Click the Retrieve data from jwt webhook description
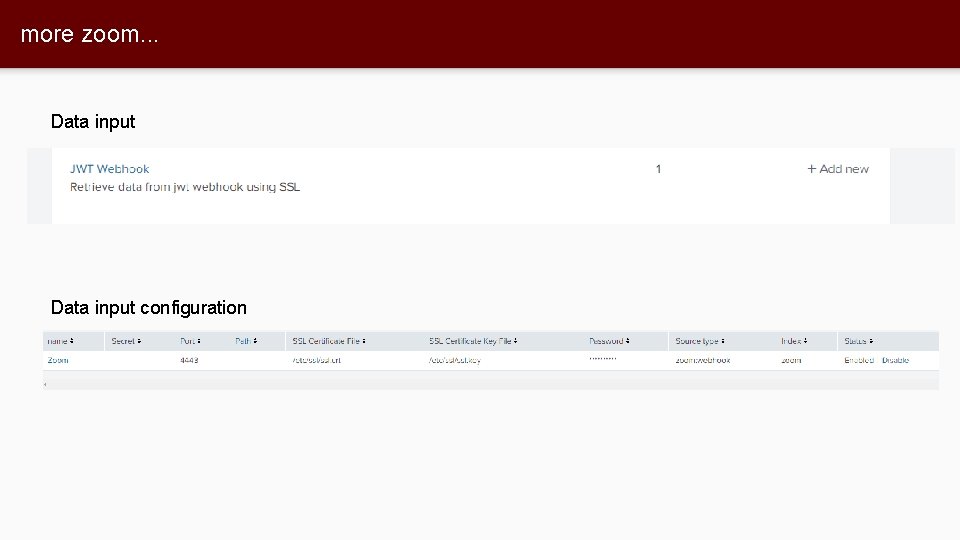This screenshot has width=960, height=540. click(185, 187)
